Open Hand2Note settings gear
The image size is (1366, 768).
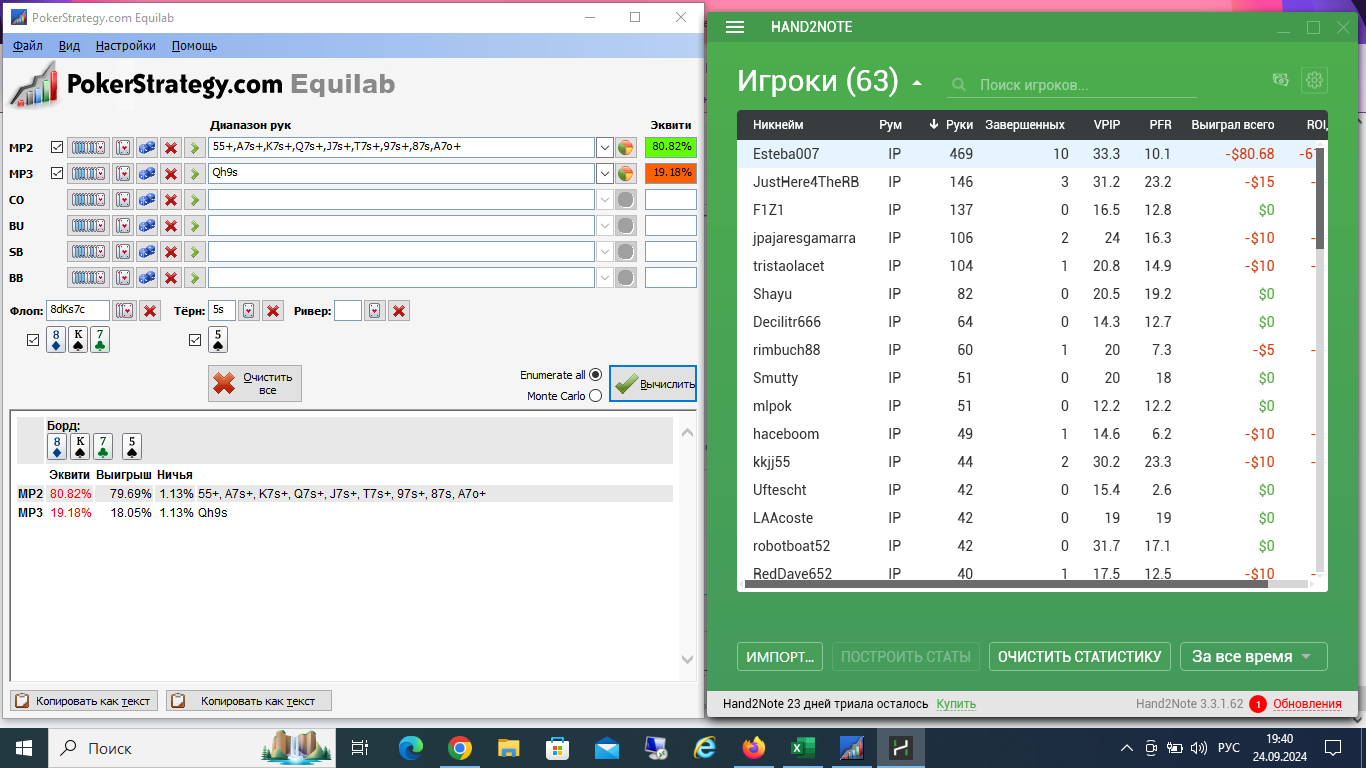pos(1314,80)
